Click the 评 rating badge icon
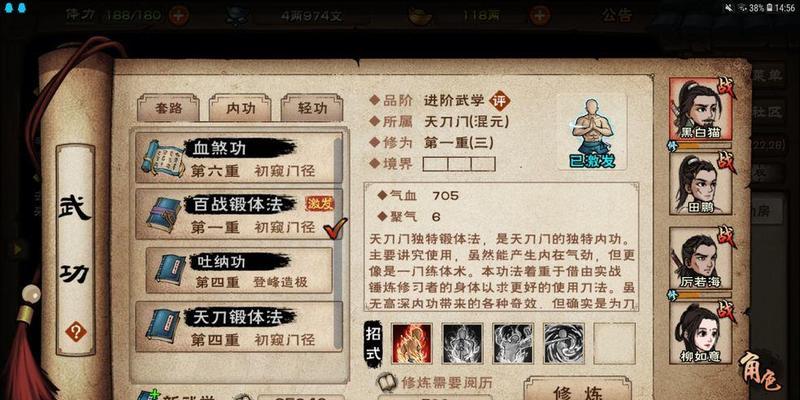The image size is (800, 400). 499,101
